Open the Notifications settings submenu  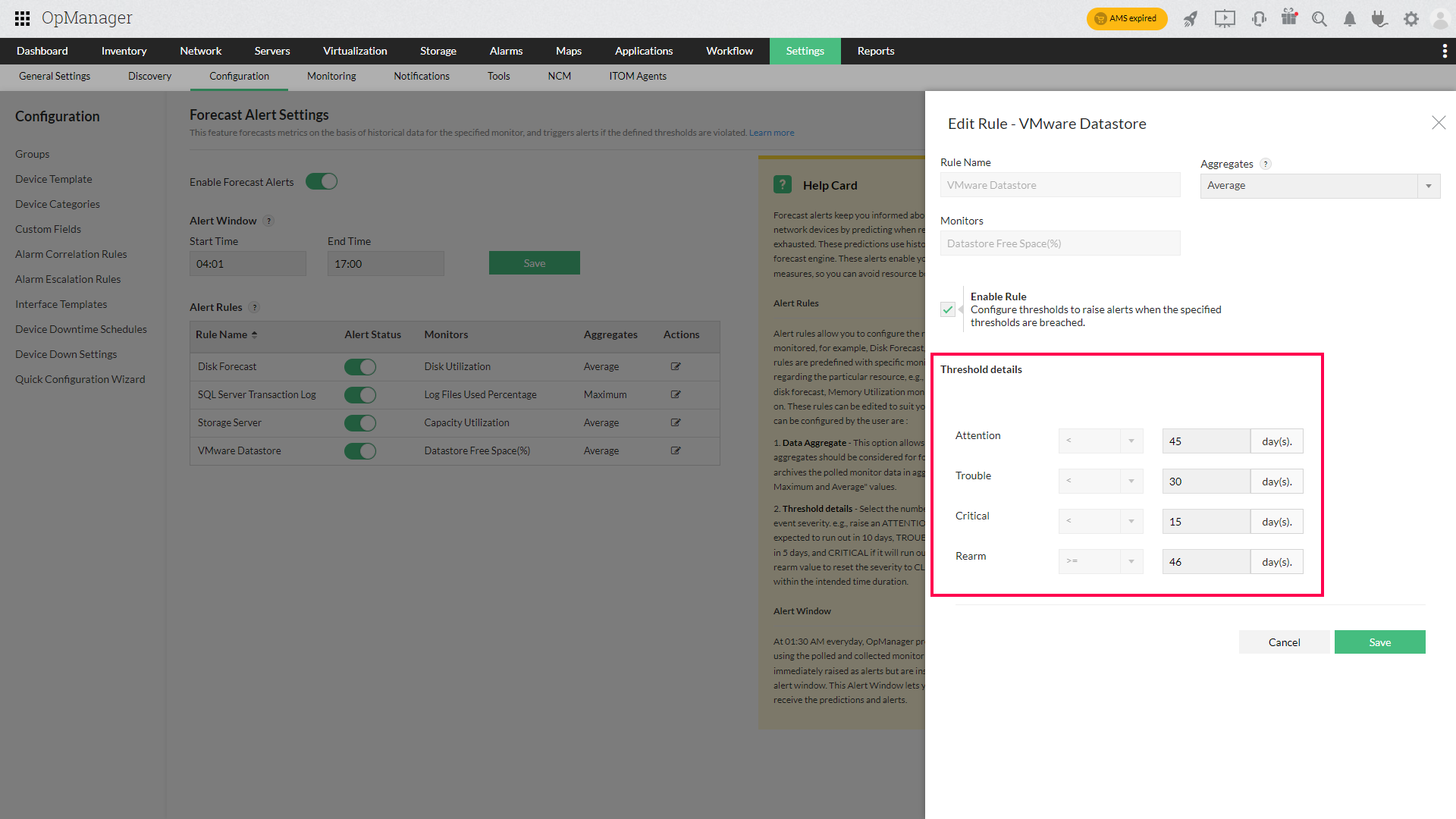click(422, 76)
